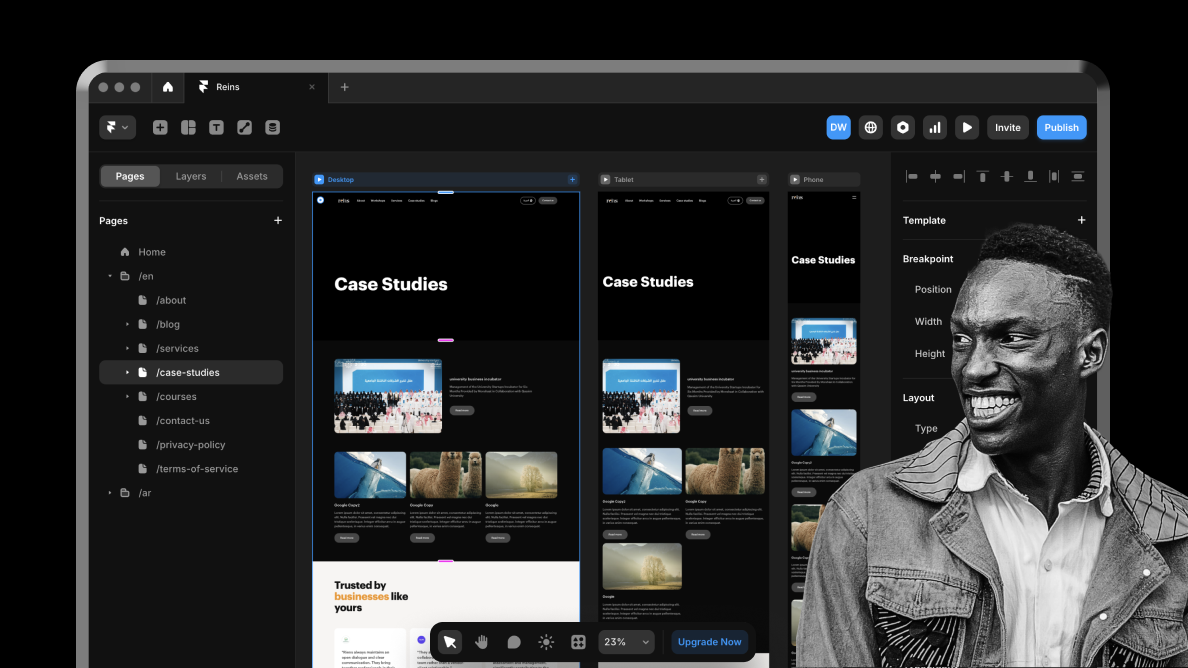Open the Framer logo main menu dropdown
This screenshot has width=1188, height=668.
click(x=117, y=128)
